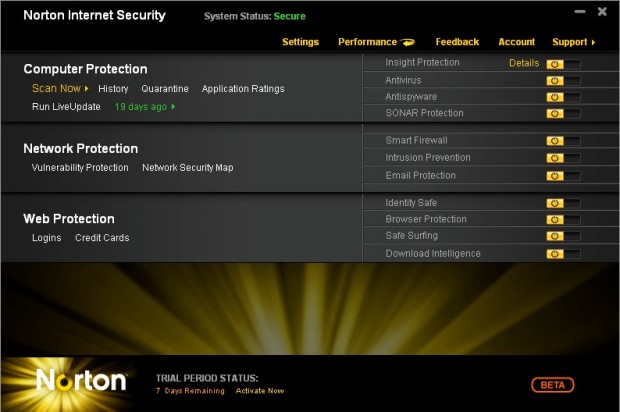Open Credit Cards

102,238
